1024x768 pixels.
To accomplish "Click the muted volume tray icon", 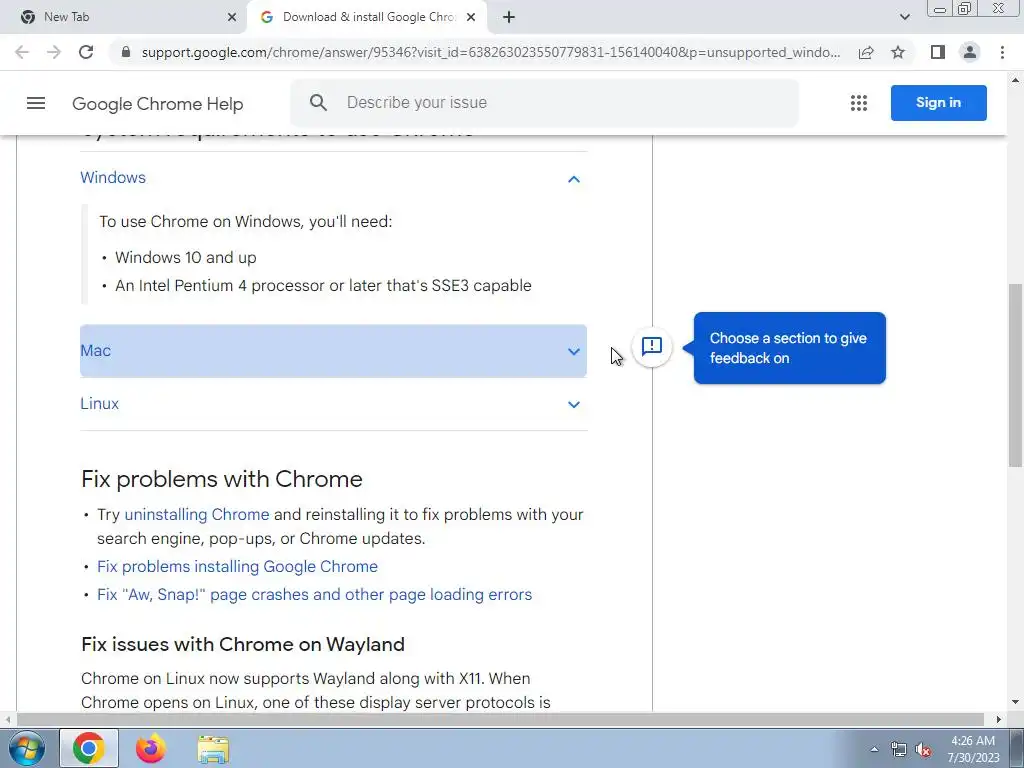I will [x=923, y=750].
